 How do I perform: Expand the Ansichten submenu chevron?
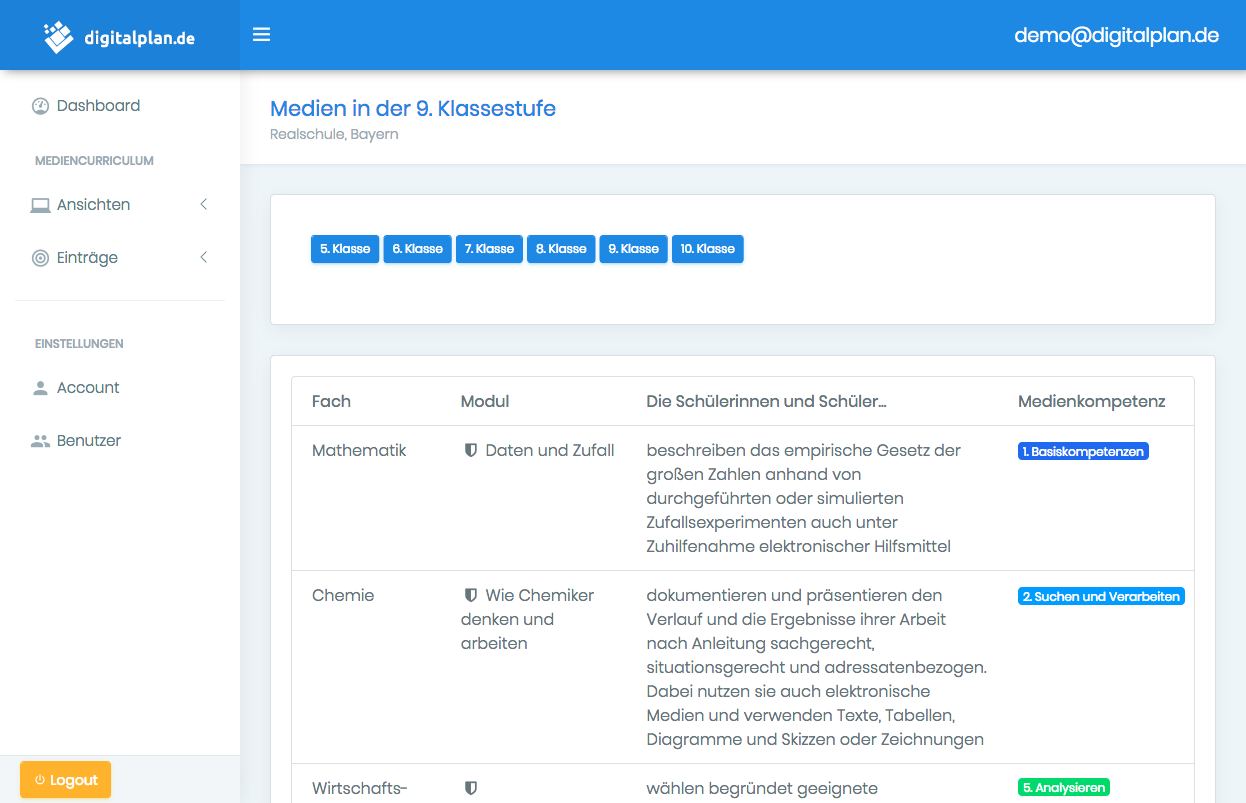click(204, 205)
